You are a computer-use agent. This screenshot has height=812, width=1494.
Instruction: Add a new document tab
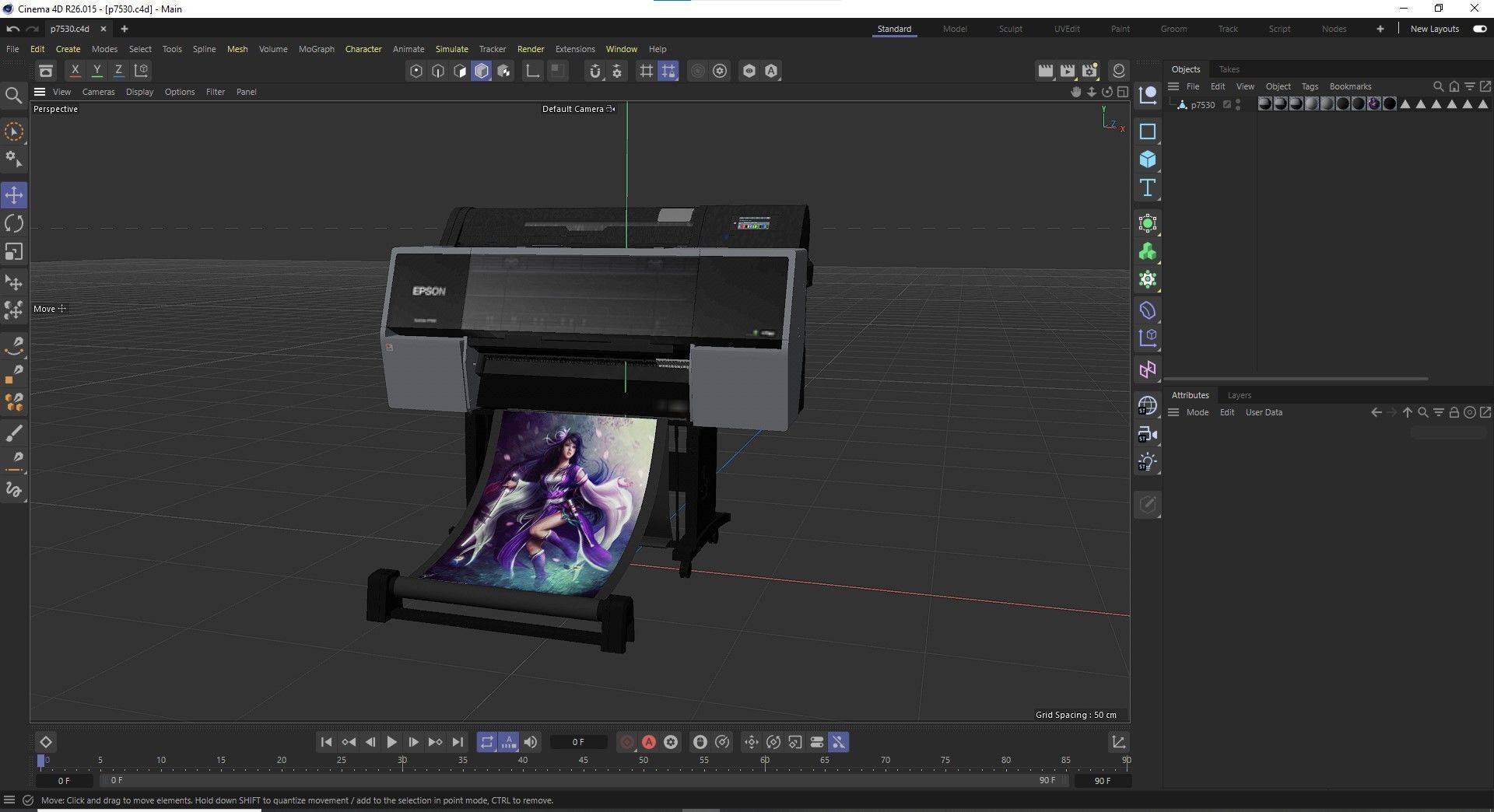coord(124,29)
